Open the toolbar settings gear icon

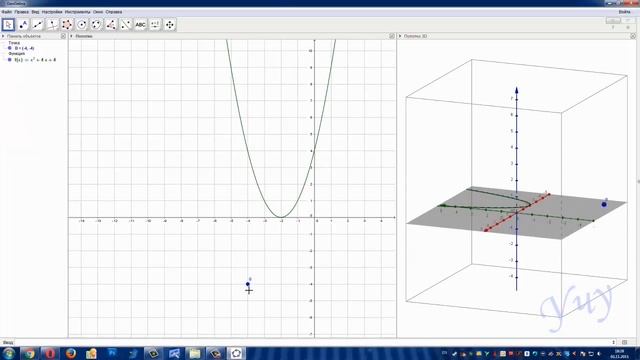[628, 27]
